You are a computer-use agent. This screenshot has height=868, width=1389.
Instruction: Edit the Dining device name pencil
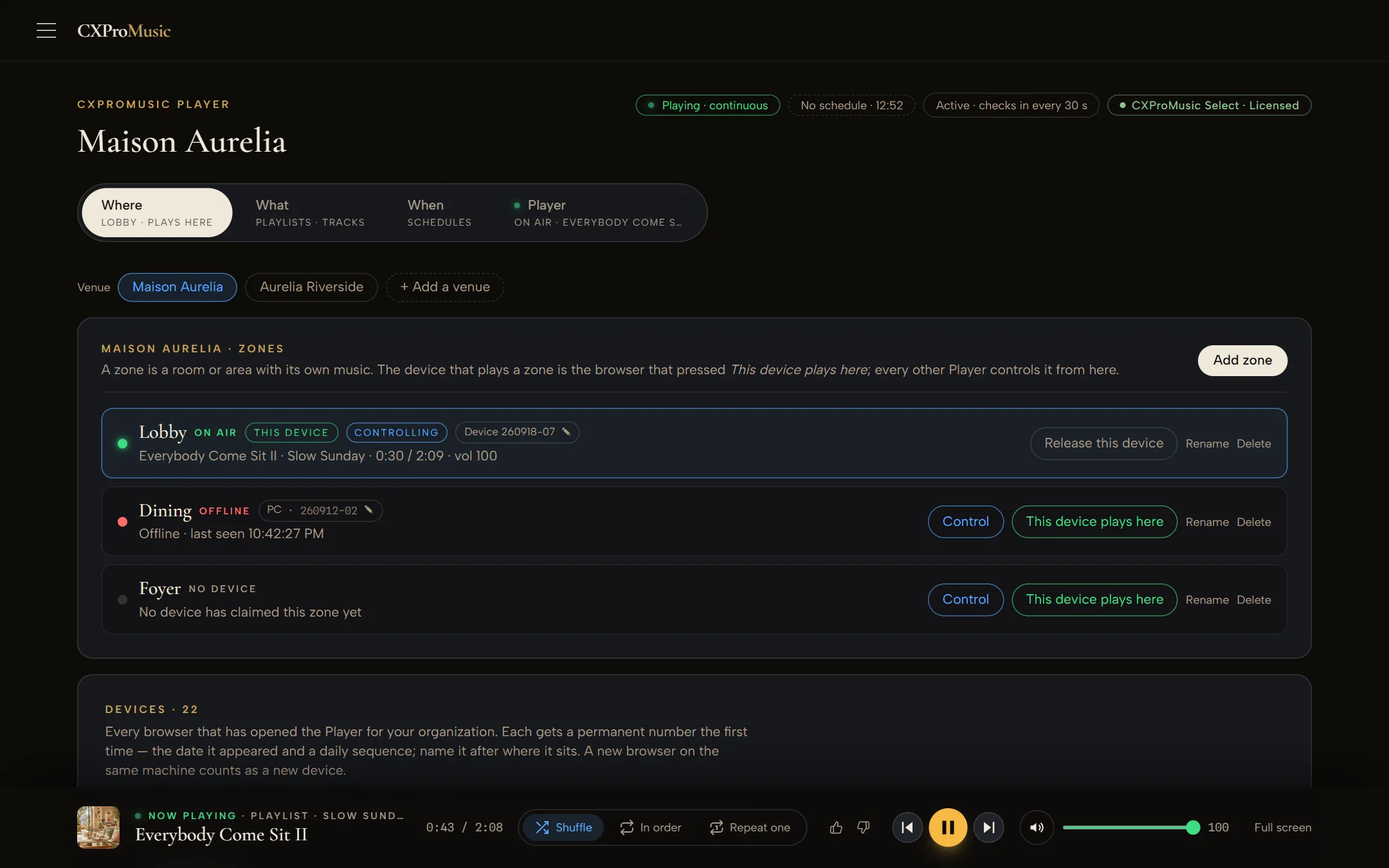tap(369, 510)
